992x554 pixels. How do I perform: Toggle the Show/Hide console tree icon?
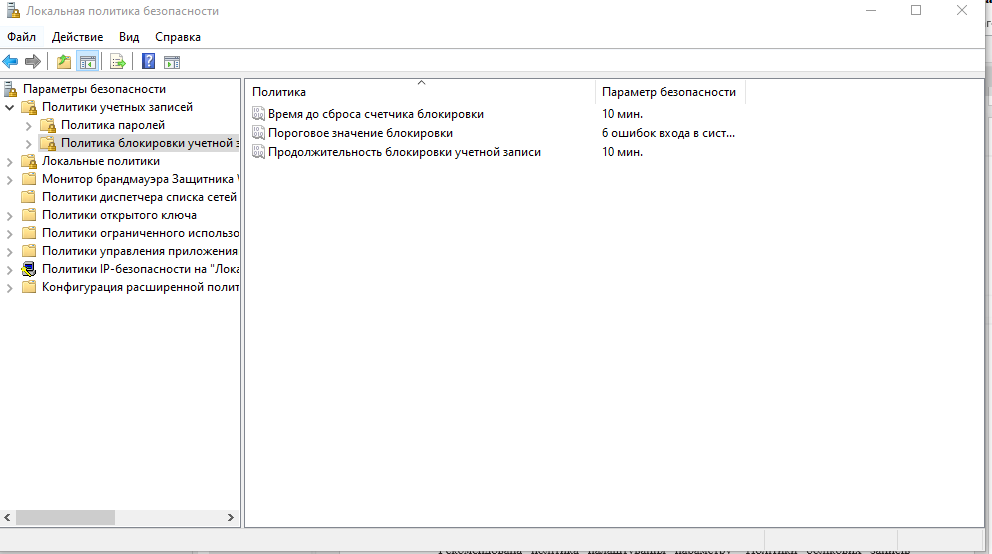tap(88, 62)
